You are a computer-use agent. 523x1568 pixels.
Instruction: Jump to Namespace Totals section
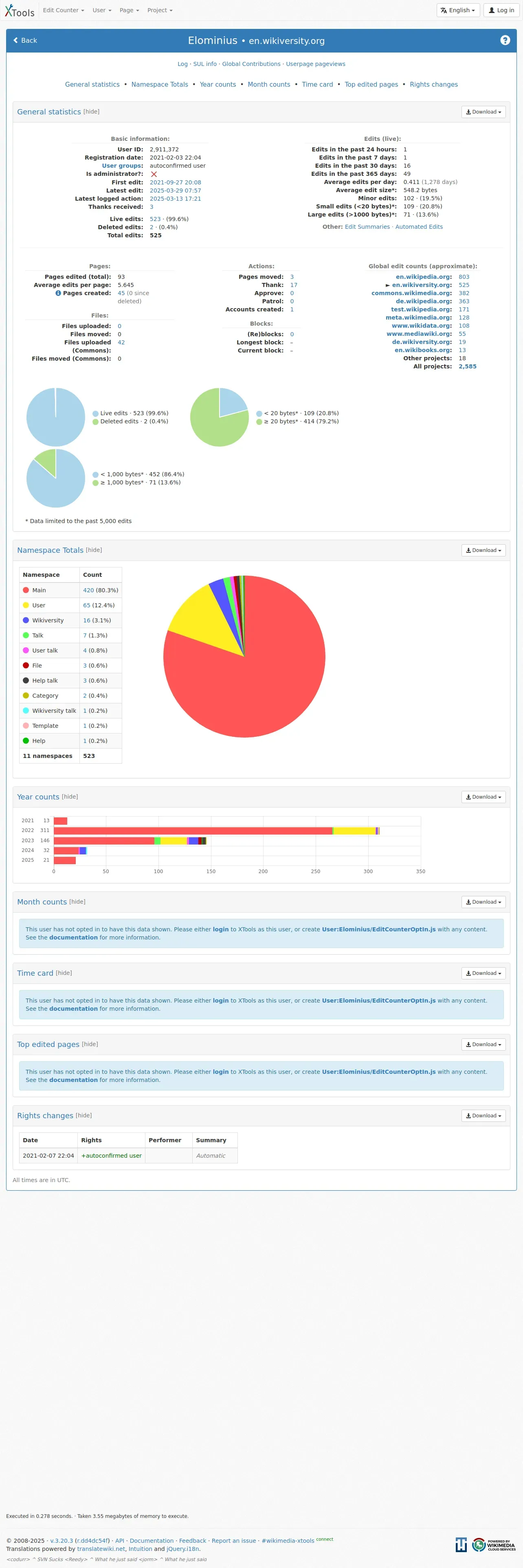pos(160,85)
